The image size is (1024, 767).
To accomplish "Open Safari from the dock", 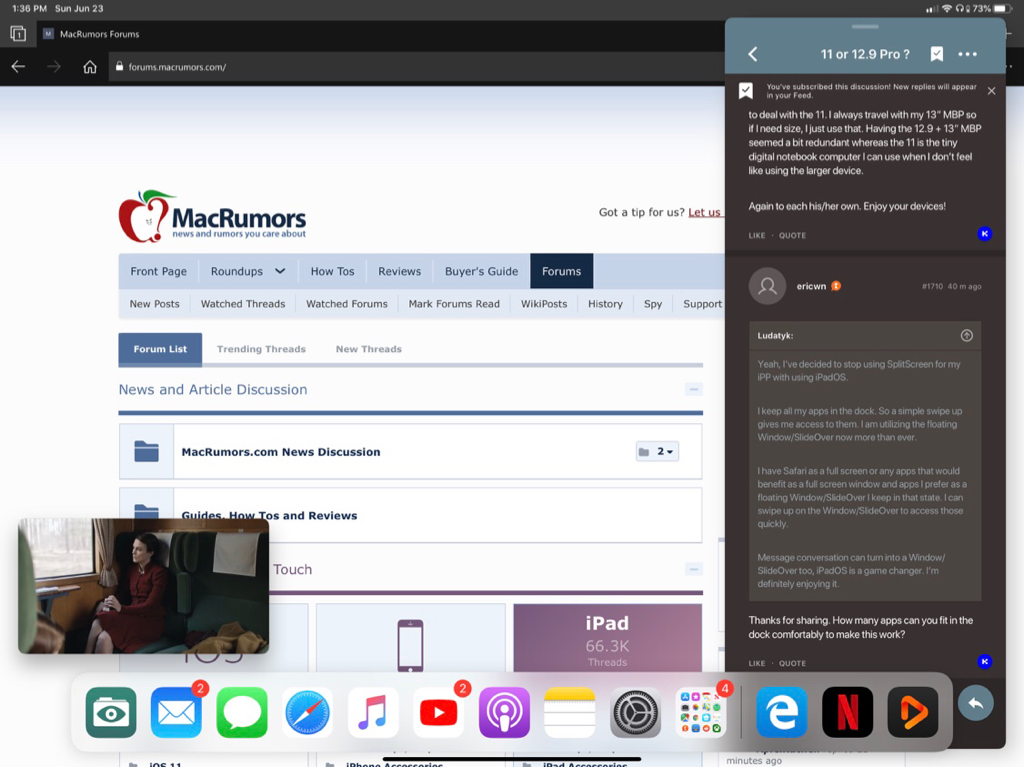I will tap(308, 712).
